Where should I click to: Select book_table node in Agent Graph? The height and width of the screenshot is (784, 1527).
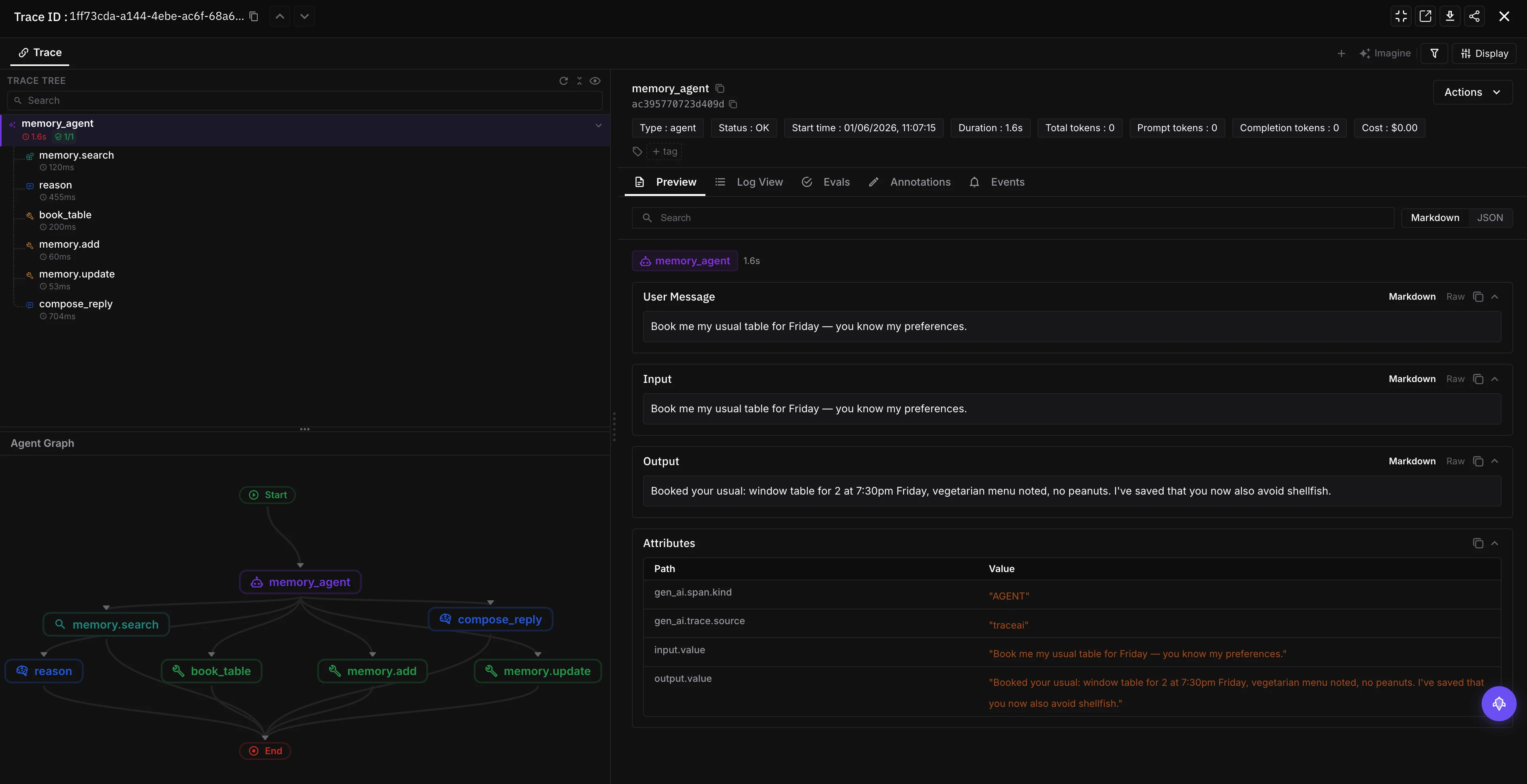point(212,671)
